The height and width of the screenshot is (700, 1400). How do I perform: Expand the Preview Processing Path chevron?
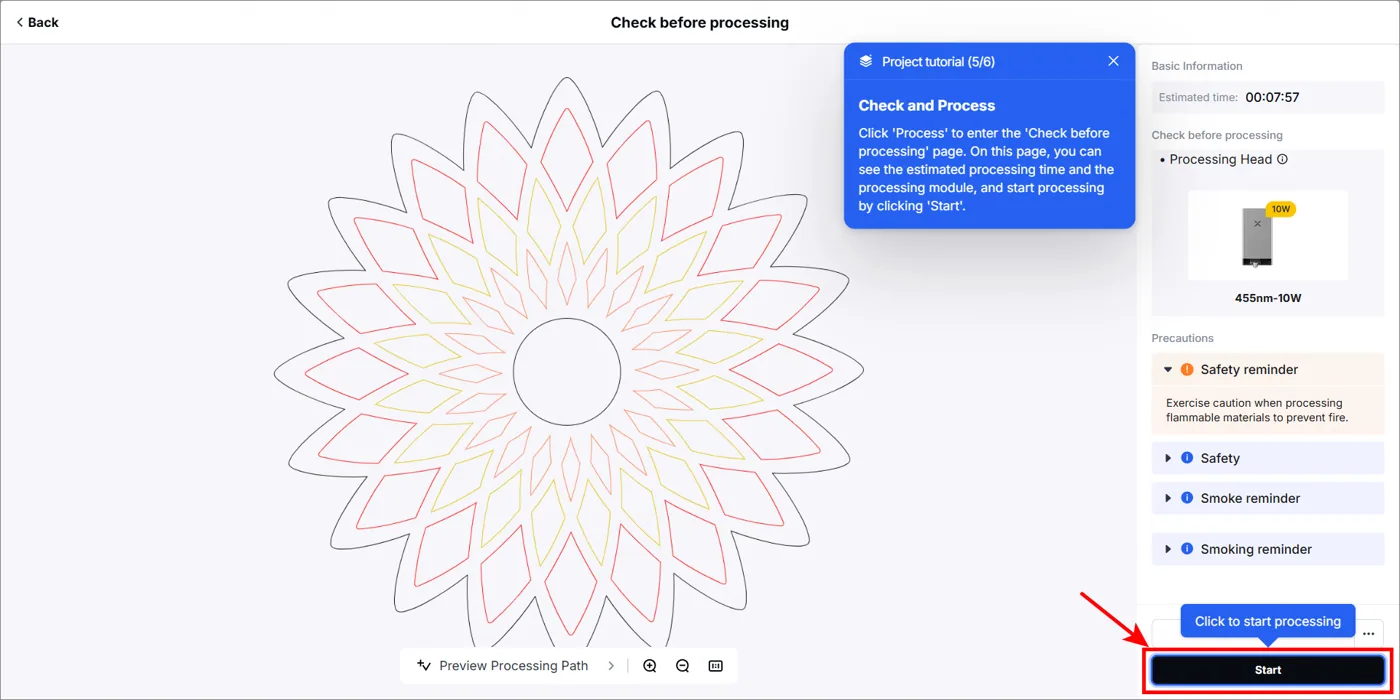coord(611,666)
